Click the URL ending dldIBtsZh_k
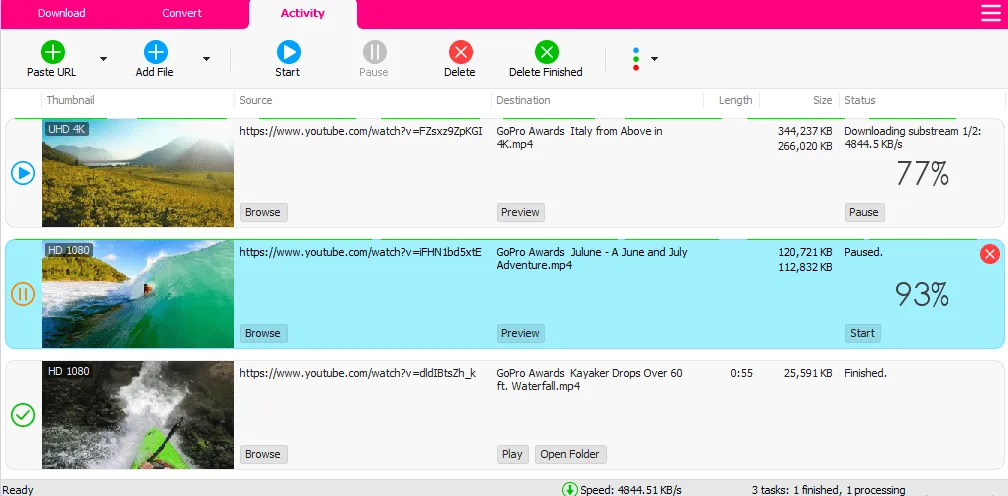 pos(357,373)
